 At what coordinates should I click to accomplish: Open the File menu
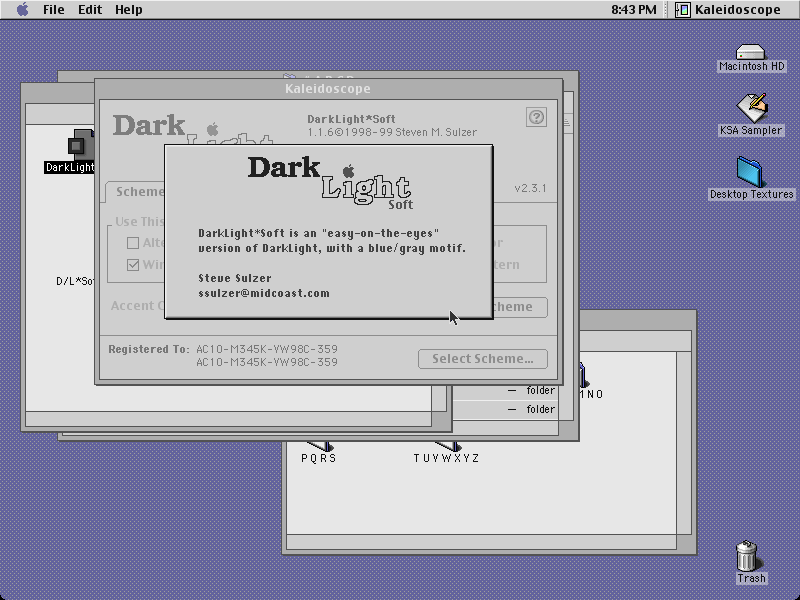coord(54,10)
